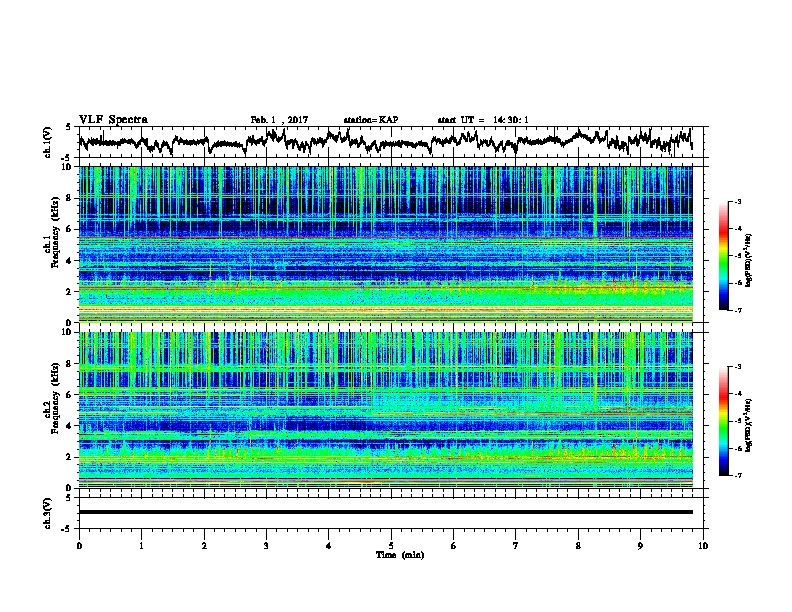This screenshot has height=612, width=792.
Task: Click the "6" kHz tick on ch.2 frequency axis
Action: 70,395
